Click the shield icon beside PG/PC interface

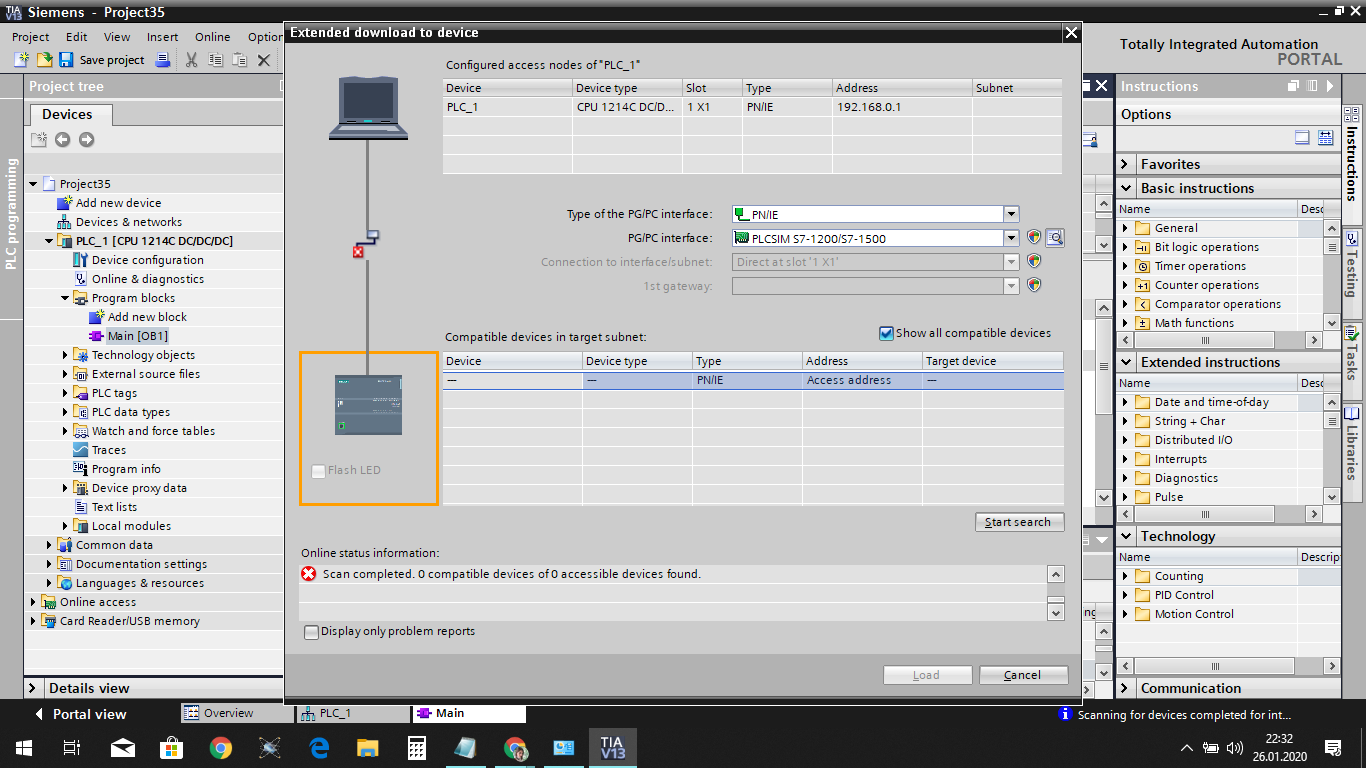(1034, 238)
